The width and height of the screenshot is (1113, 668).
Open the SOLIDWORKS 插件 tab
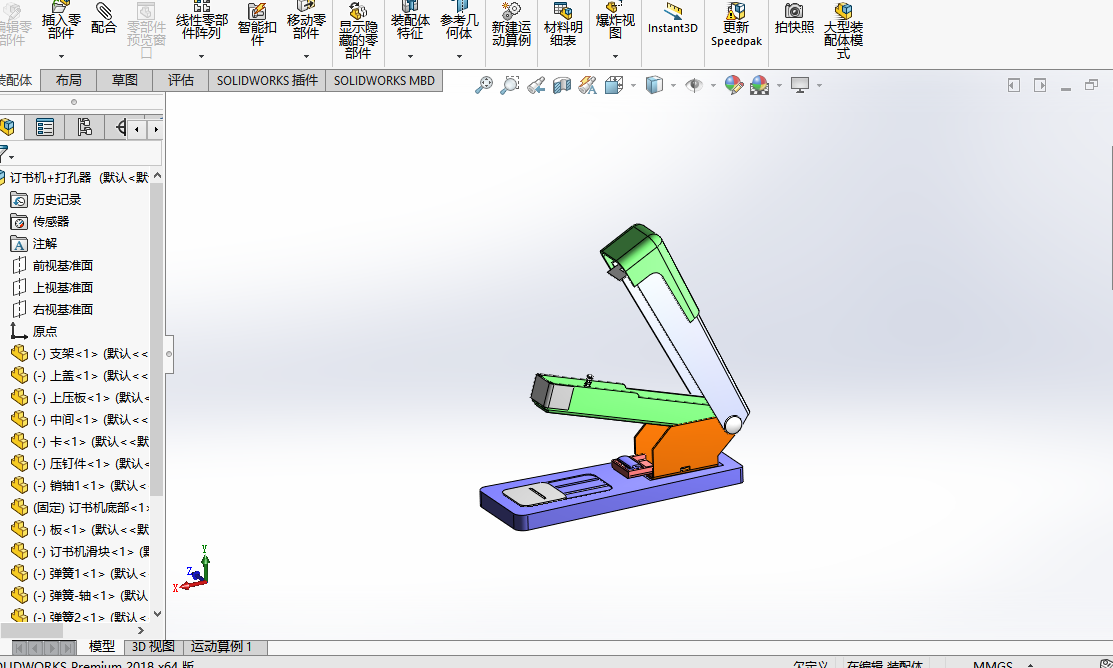[267, 80]
